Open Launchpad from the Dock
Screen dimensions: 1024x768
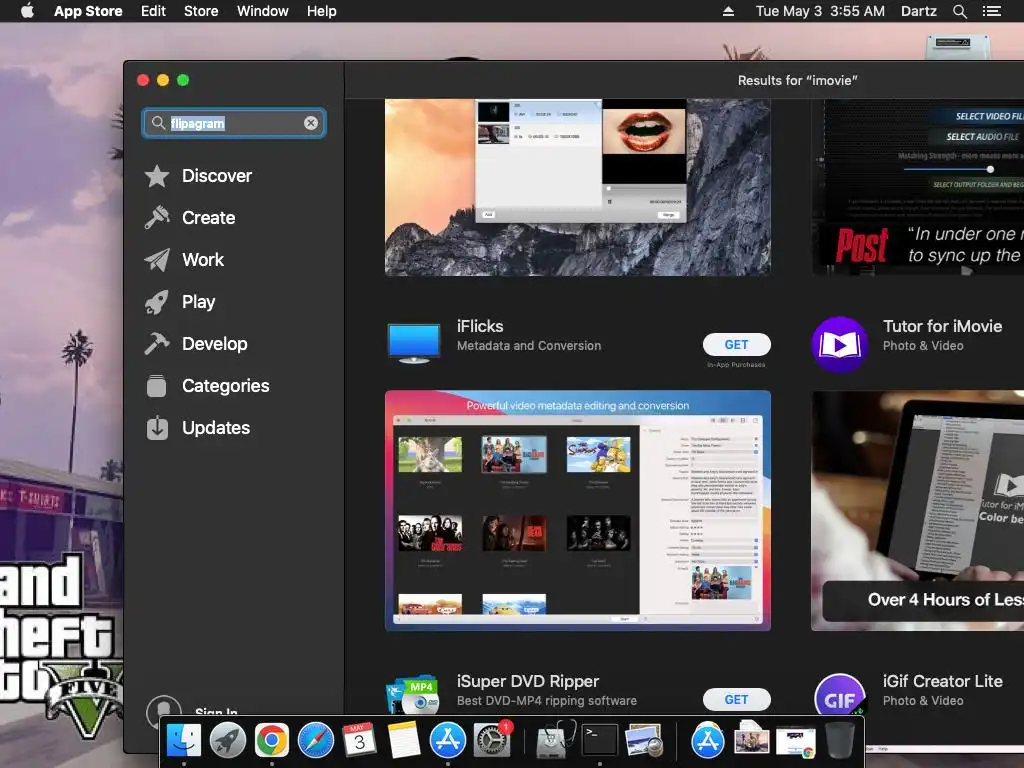point(227,741)
